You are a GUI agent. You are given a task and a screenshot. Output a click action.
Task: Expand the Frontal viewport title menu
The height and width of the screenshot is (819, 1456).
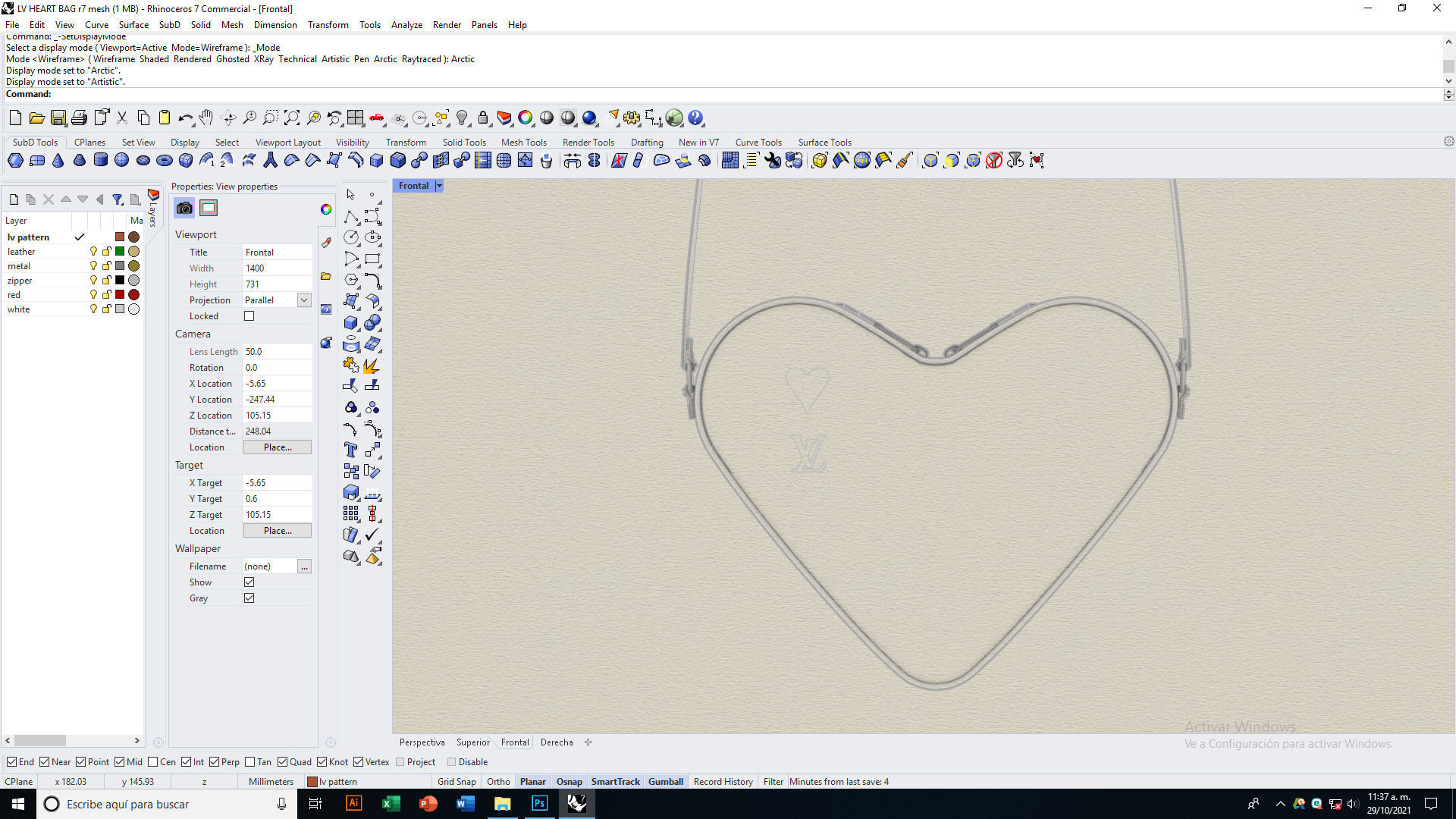tap(439, 186)
